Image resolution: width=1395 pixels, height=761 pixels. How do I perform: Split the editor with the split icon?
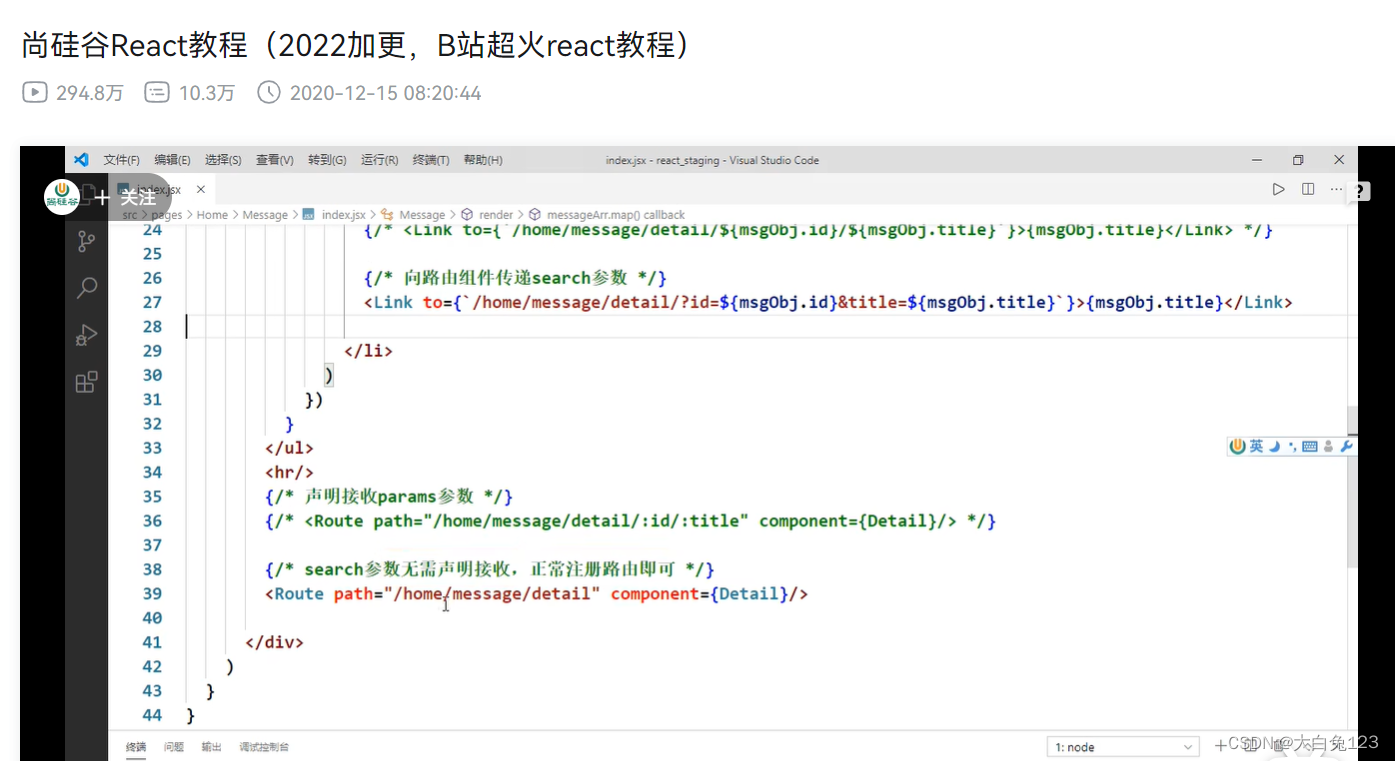tap(1308, 189)
